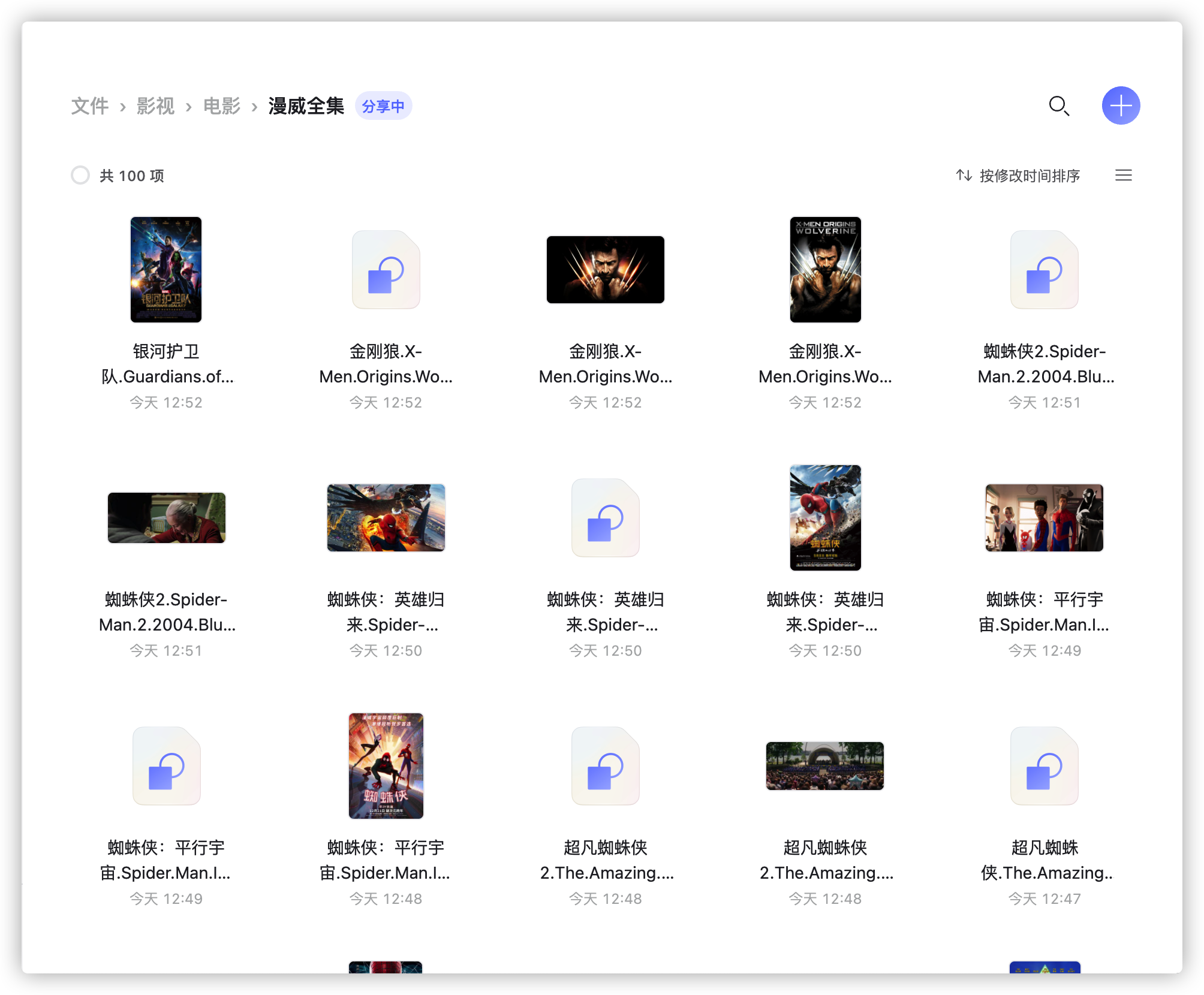Viewport: 1204px width, 995px height.
Task: Switch view using the list layout icon
Action: coord(1123,175)
